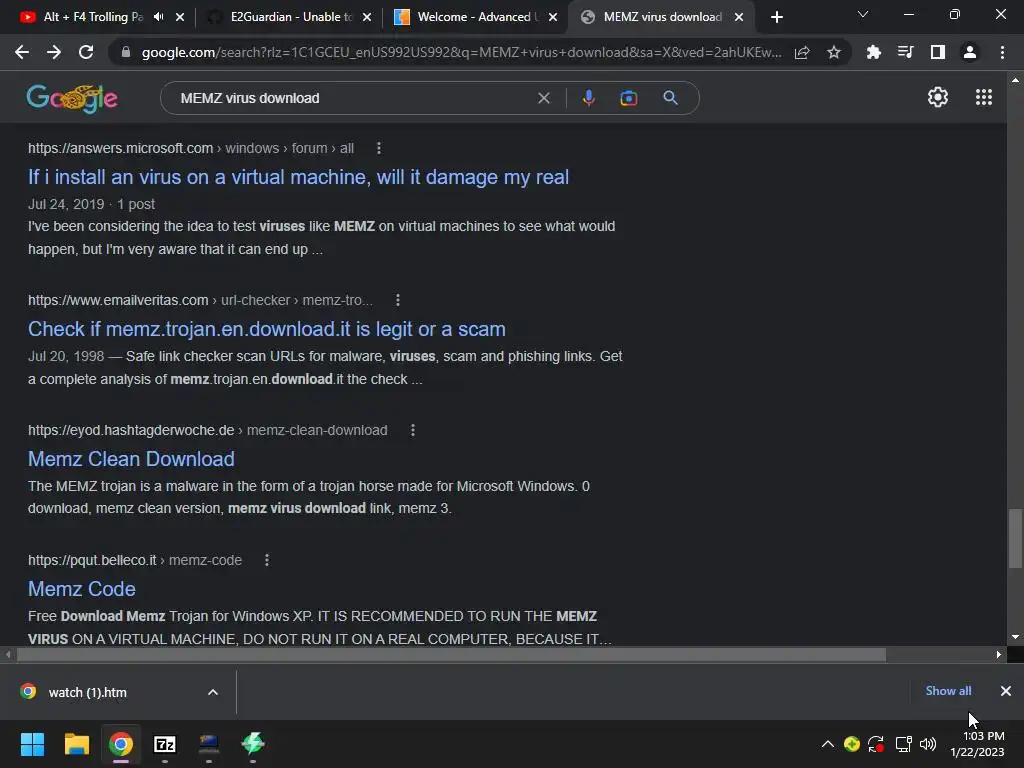
Task: Close the E2Guardian tab
Action: 367,17
